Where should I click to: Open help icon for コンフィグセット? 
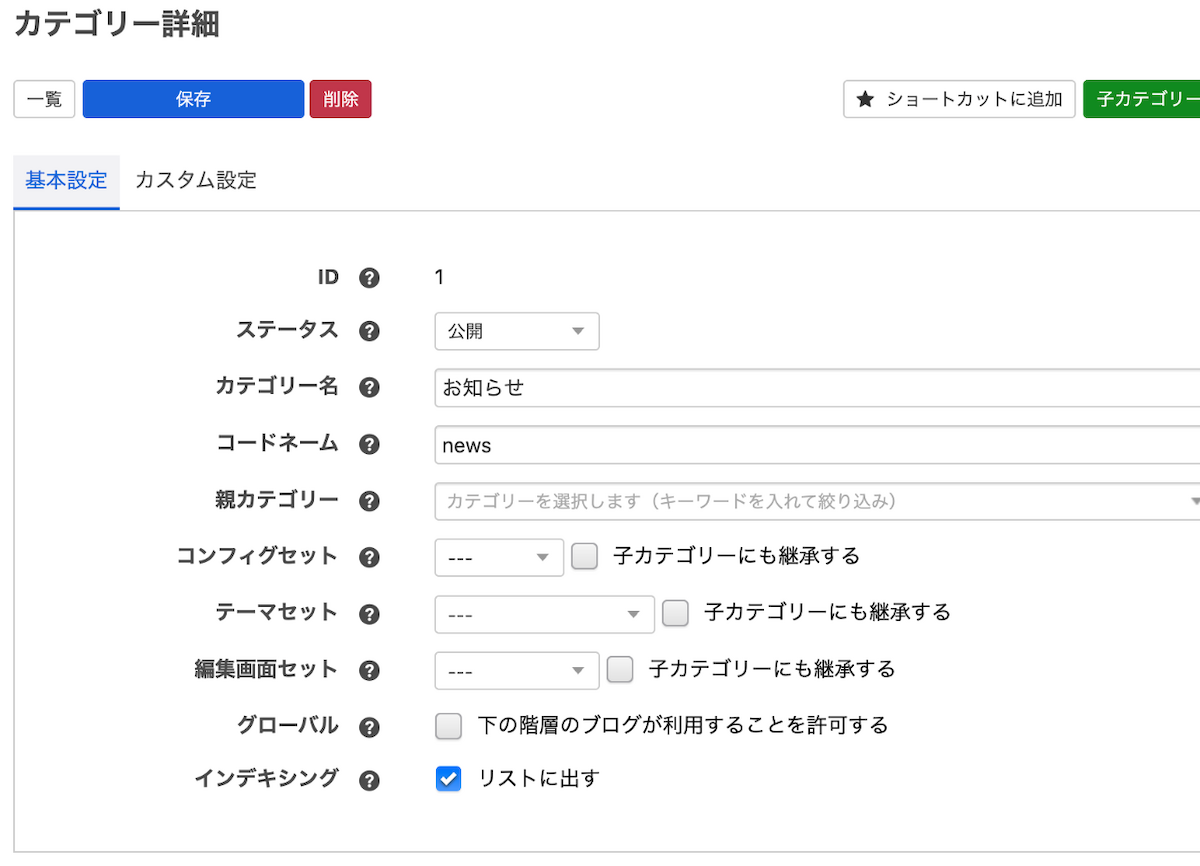369,557
